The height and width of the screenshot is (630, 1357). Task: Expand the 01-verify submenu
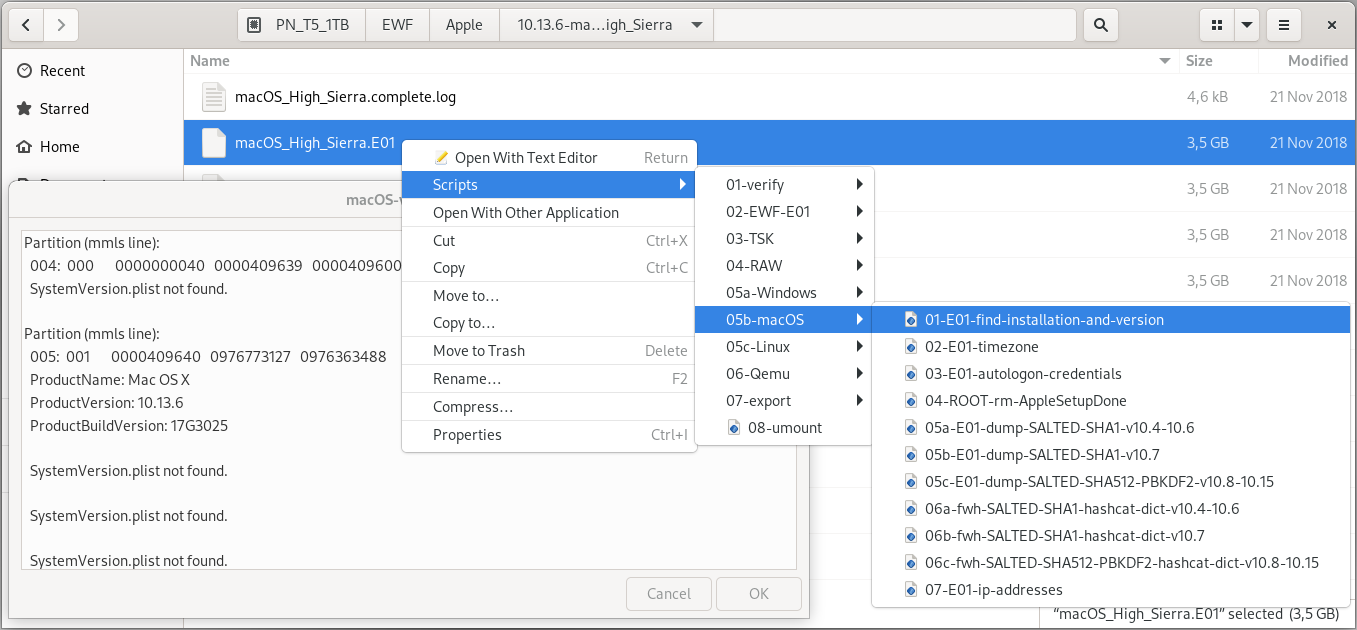785,185
